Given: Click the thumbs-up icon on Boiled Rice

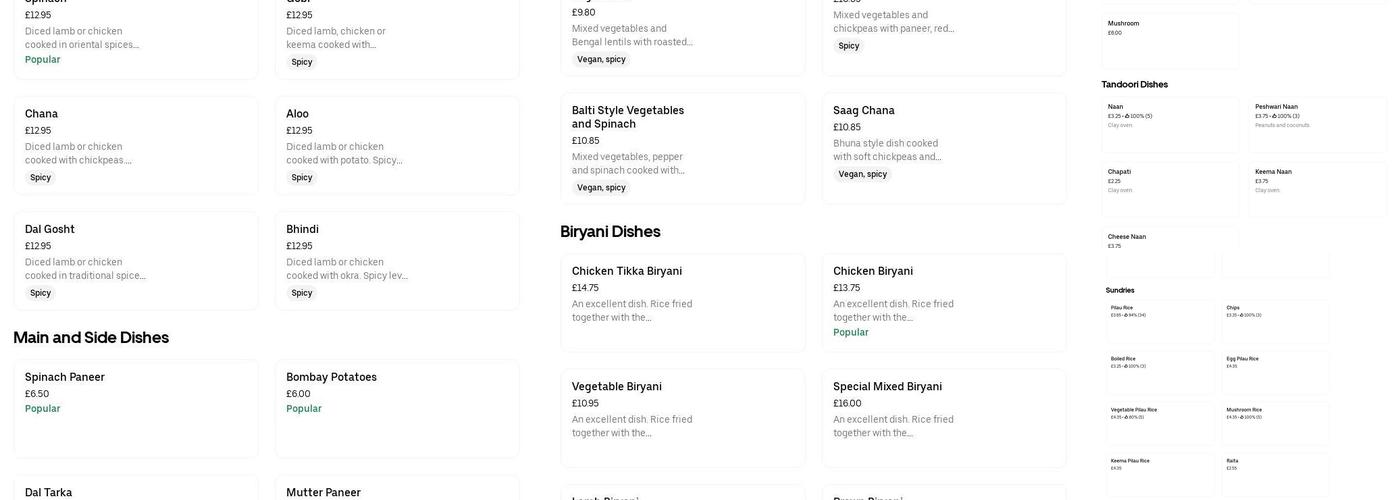Looking at the screenshot, I should (x=1127, y=366).
